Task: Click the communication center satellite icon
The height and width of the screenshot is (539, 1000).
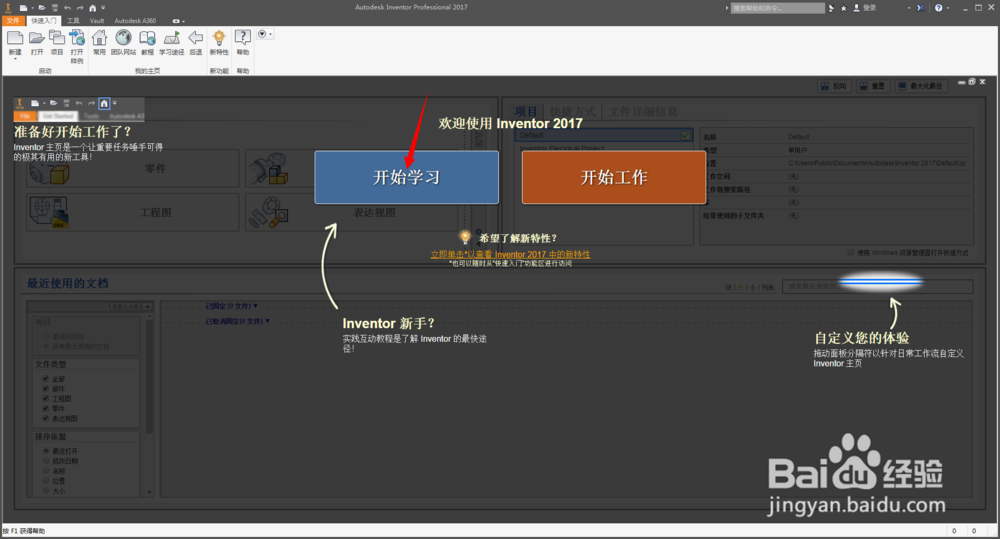Action: tap(831, 8)
